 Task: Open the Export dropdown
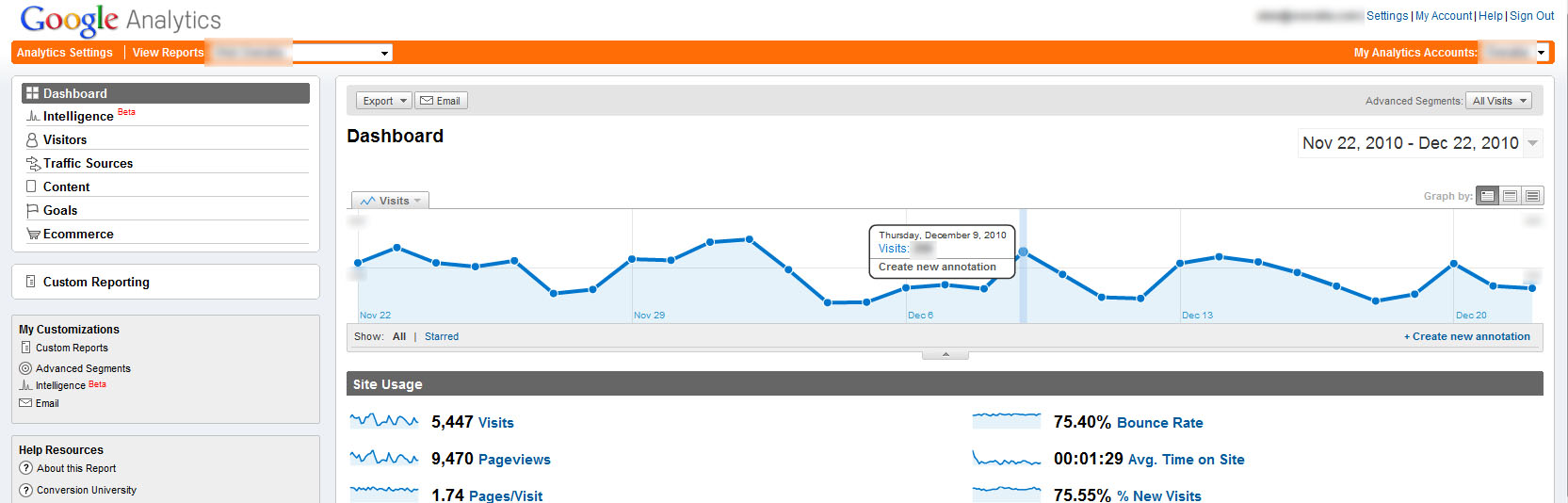pyautogui.click(x=383, y=101)
